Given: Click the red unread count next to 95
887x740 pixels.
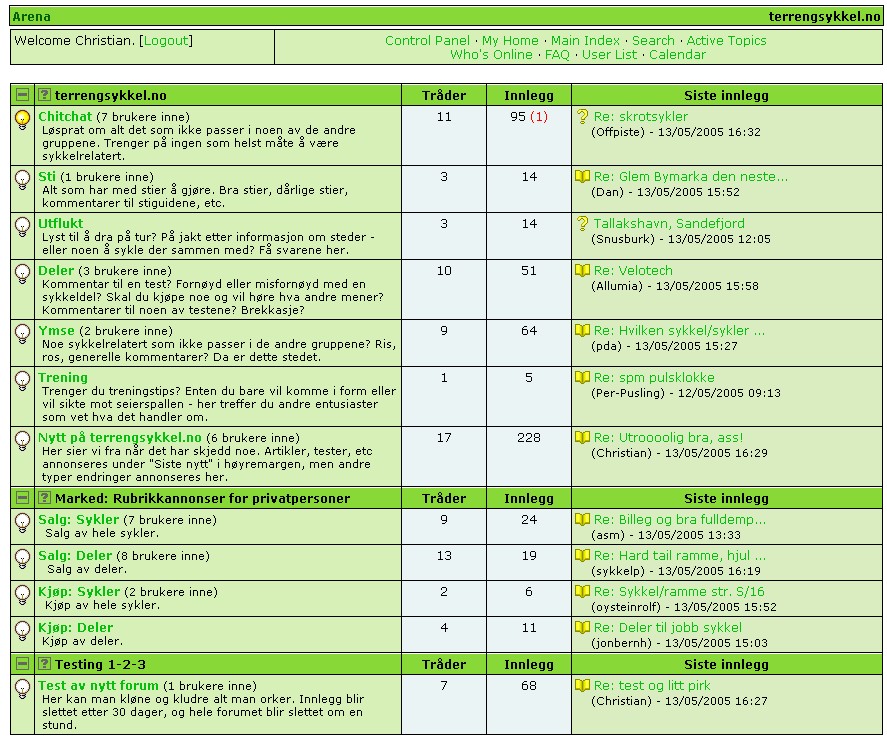Looking at the screenshot, I should (x=538, y=117).
